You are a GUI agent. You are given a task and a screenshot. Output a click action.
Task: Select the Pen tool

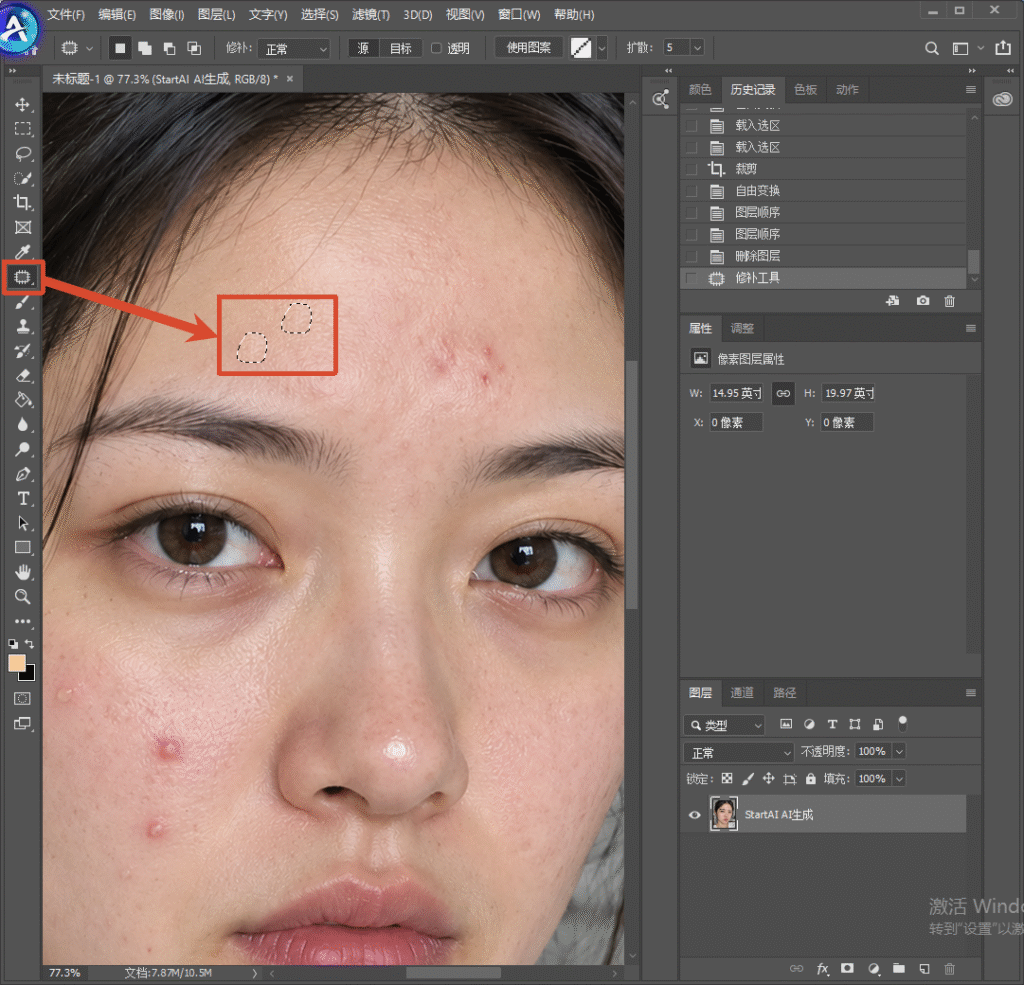click(23, 474)
